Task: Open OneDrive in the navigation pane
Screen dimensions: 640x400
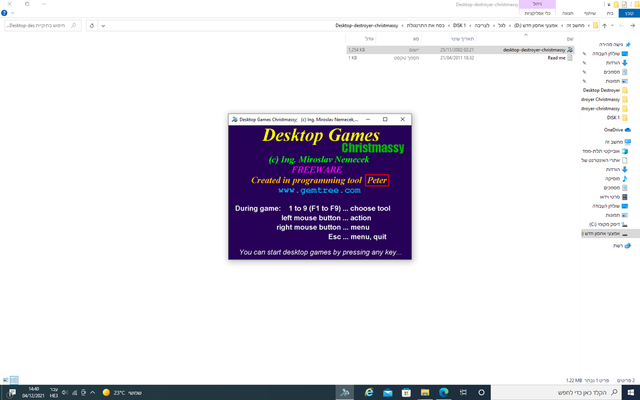Action: (x=617, y=130)
